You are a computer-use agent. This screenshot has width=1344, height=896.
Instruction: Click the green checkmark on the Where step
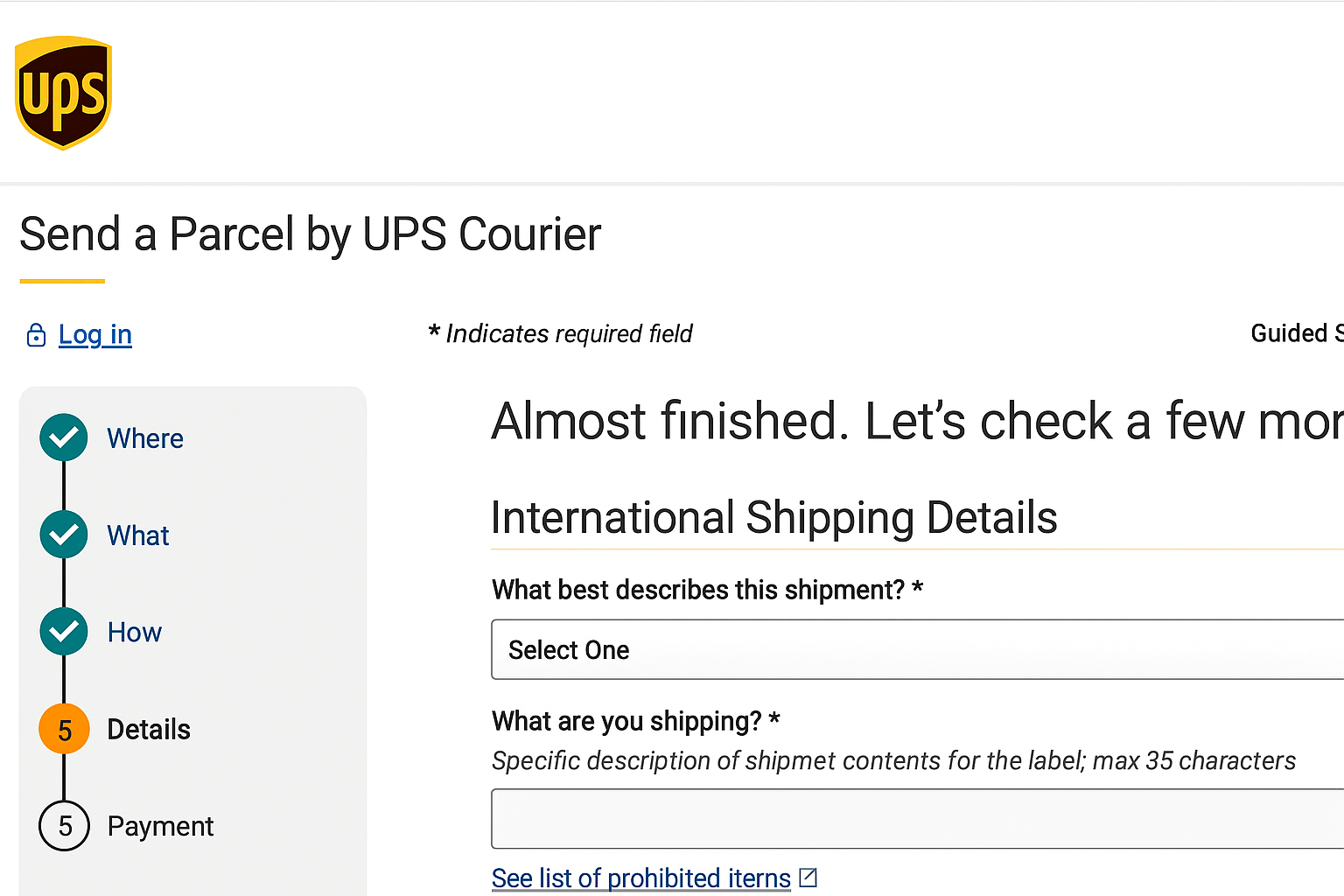63,437
